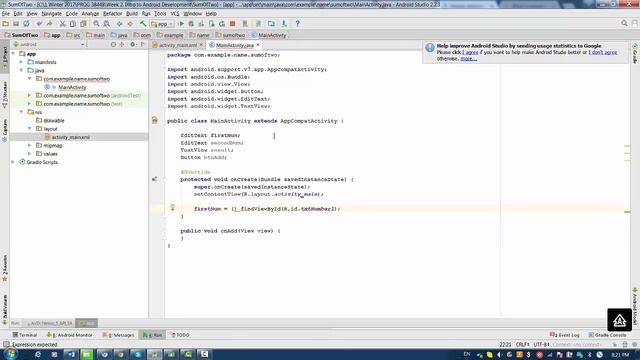The image size is (640, 360).
Task: Open the Tools menu
Action: point(160,13)
